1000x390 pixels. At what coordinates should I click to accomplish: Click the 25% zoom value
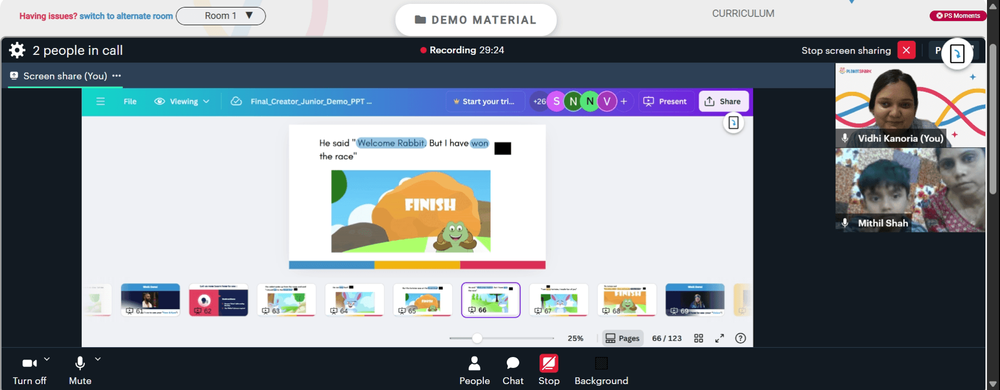pos(575,338)
